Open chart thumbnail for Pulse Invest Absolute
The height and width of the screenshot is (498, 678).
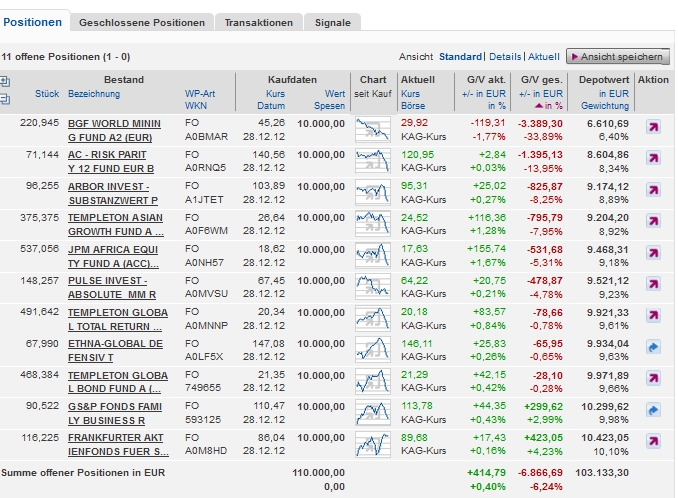point(373,287)
